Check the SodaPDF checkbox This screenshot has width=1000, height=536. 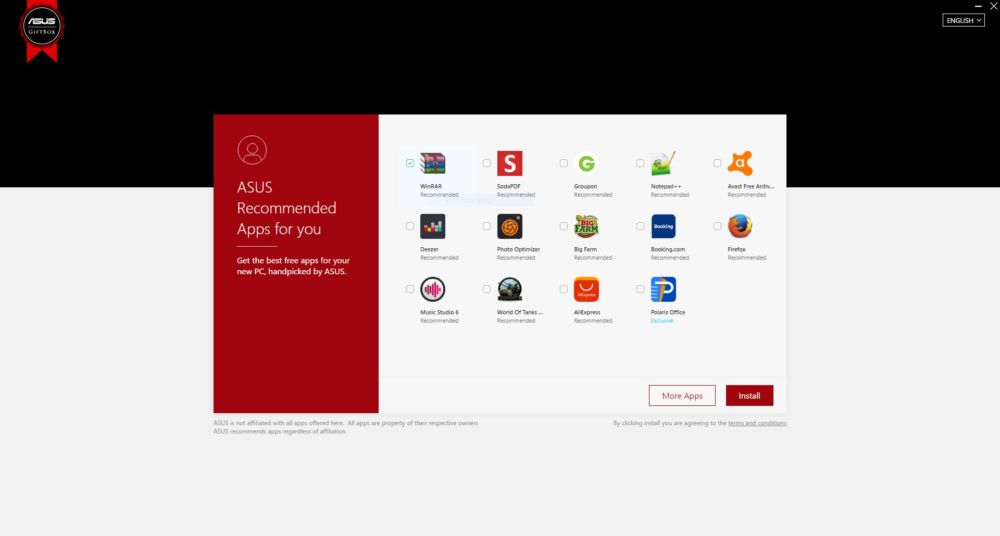coord(487,163)
